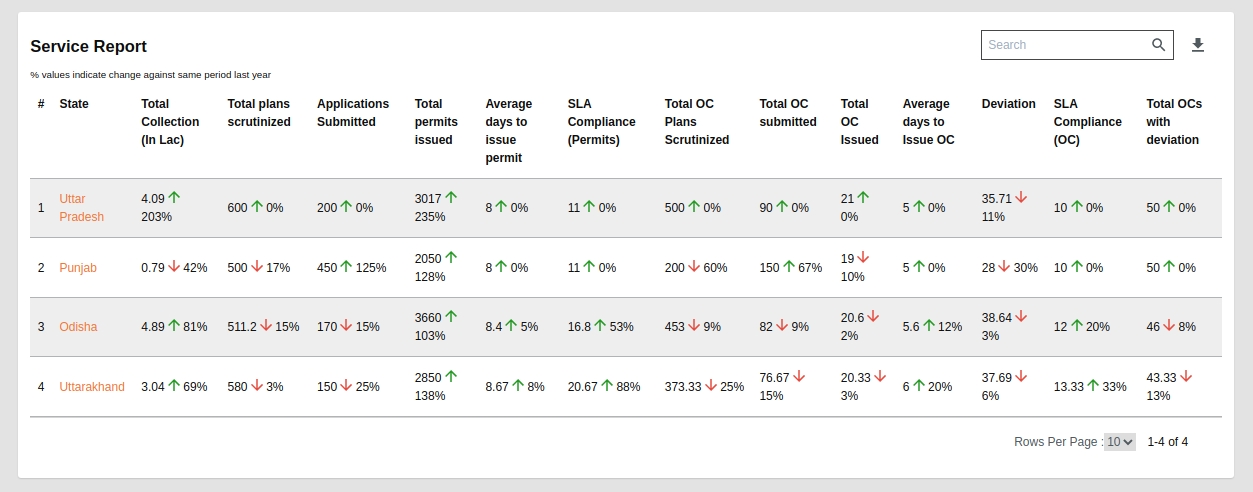Open the Rows Per Page dropdown
The image size is (1253, 492).
pos(1119,441)
